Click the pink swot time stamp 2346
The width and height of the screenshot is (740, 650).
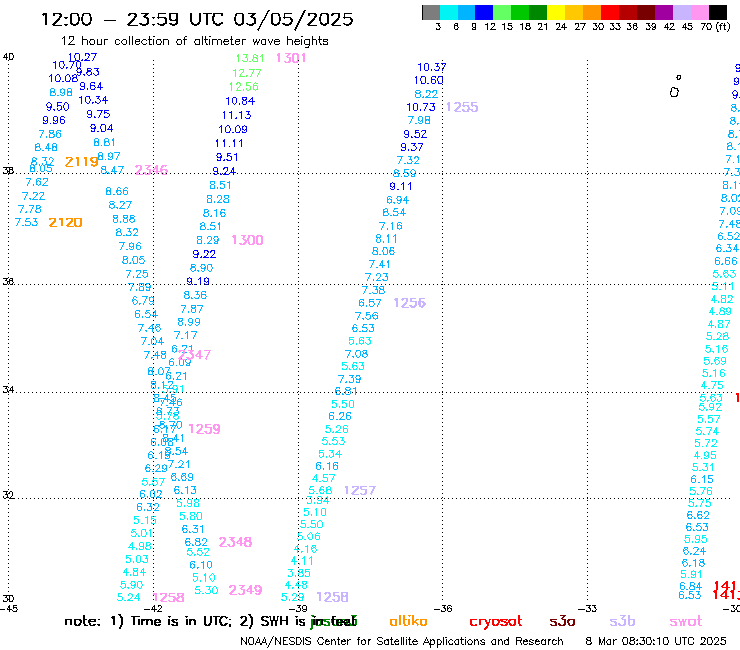click(x=151, y=170)
